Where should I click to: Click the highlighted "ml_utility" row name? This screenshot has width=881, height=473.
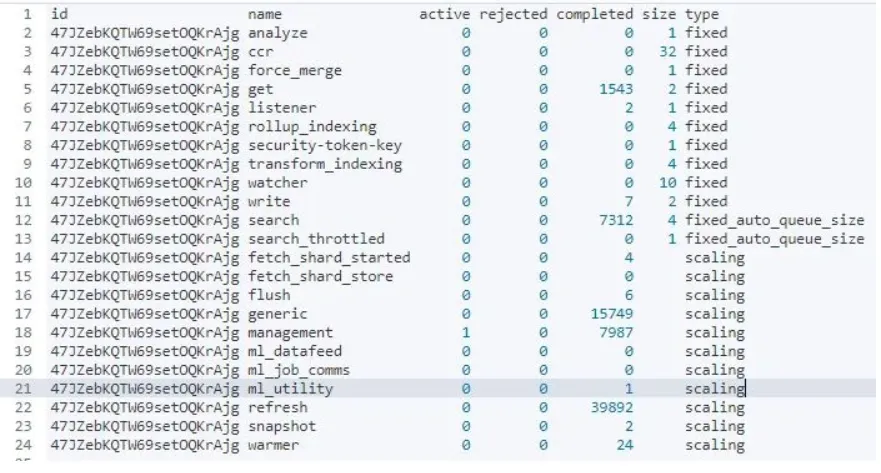[290, 389]
